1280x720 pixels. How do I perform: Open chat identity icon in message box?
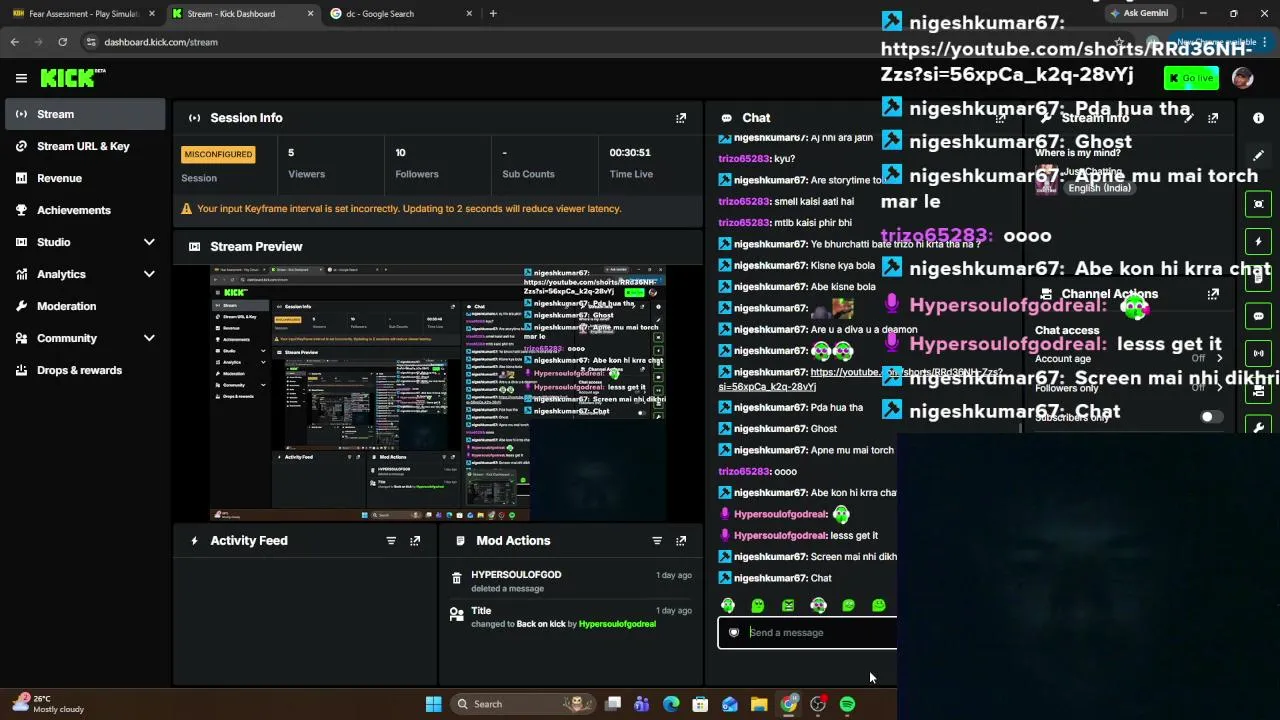[x=734, y=633]
